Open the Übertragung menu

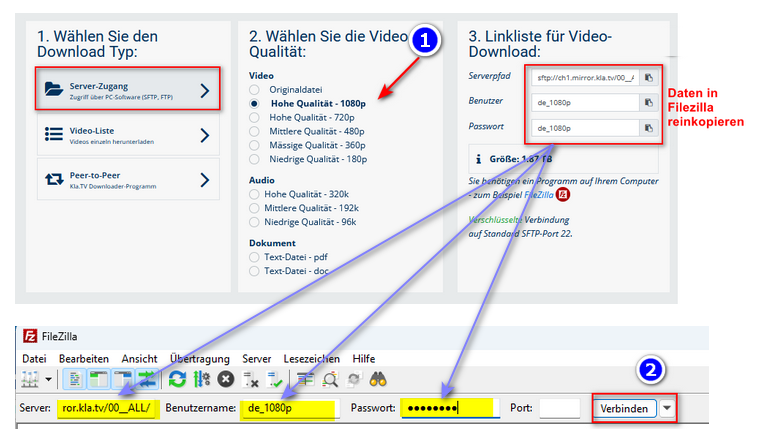tap(200, 359)
